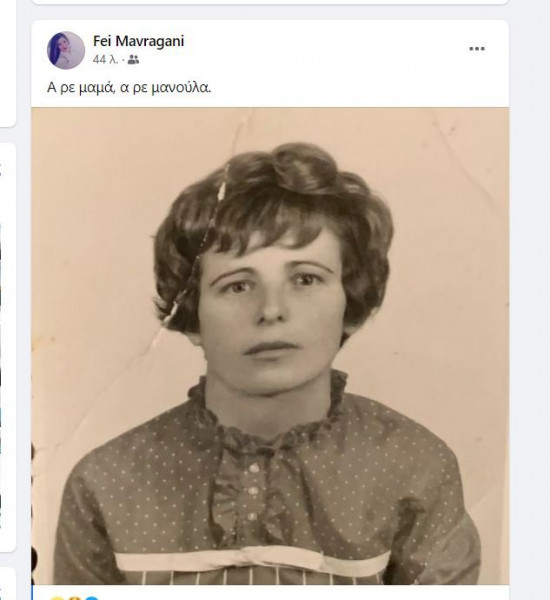Click the blue like reaction icon

[x=92, y=598]
